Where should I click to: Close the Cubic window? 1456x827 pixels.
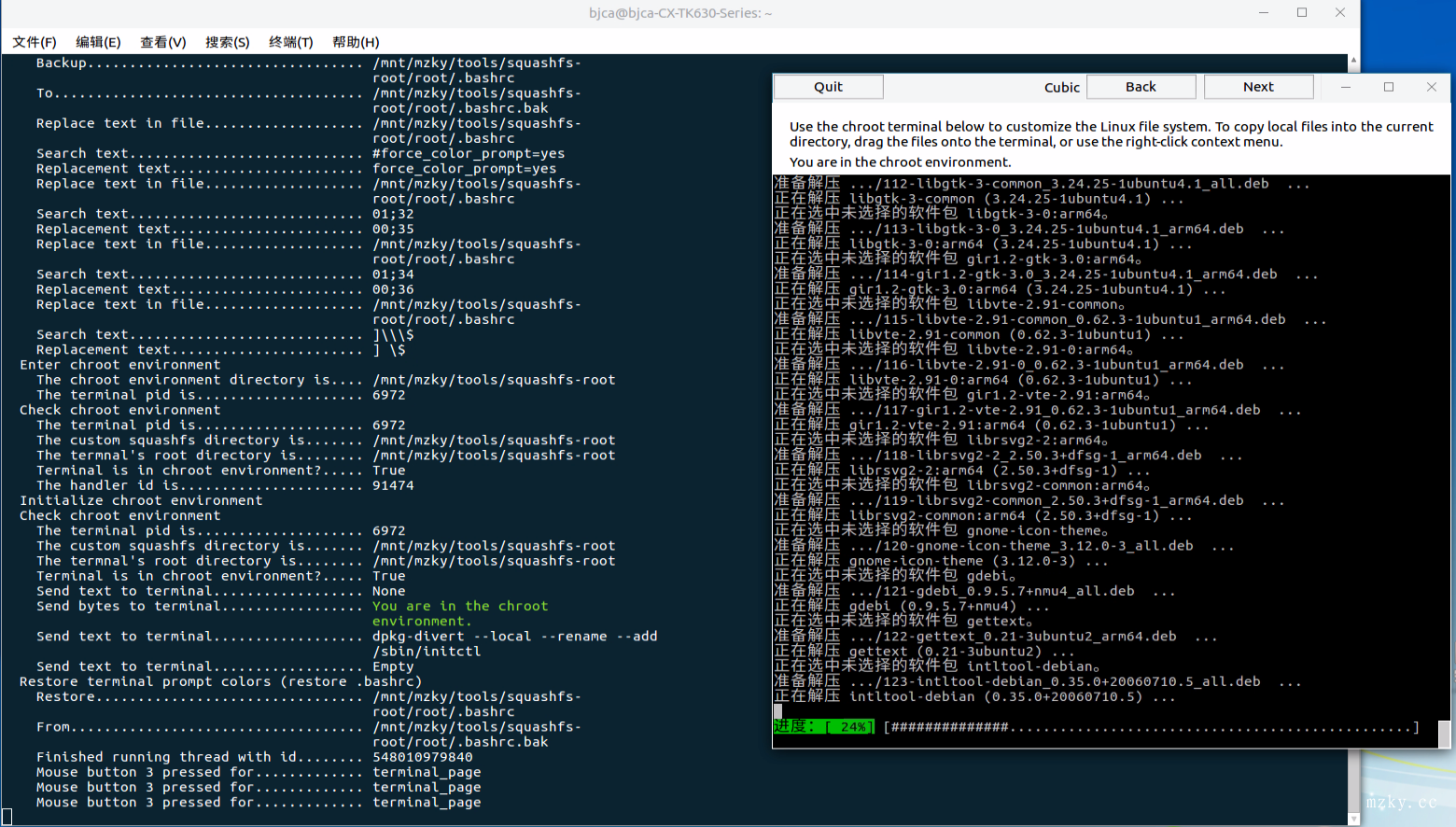(x=1432, y=87)
